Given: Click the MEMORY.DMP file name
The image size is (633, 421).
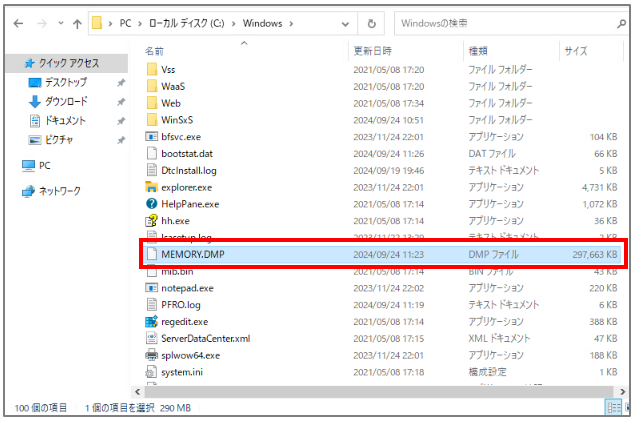Looking at the screenshot, I should [x=193, y=254].
